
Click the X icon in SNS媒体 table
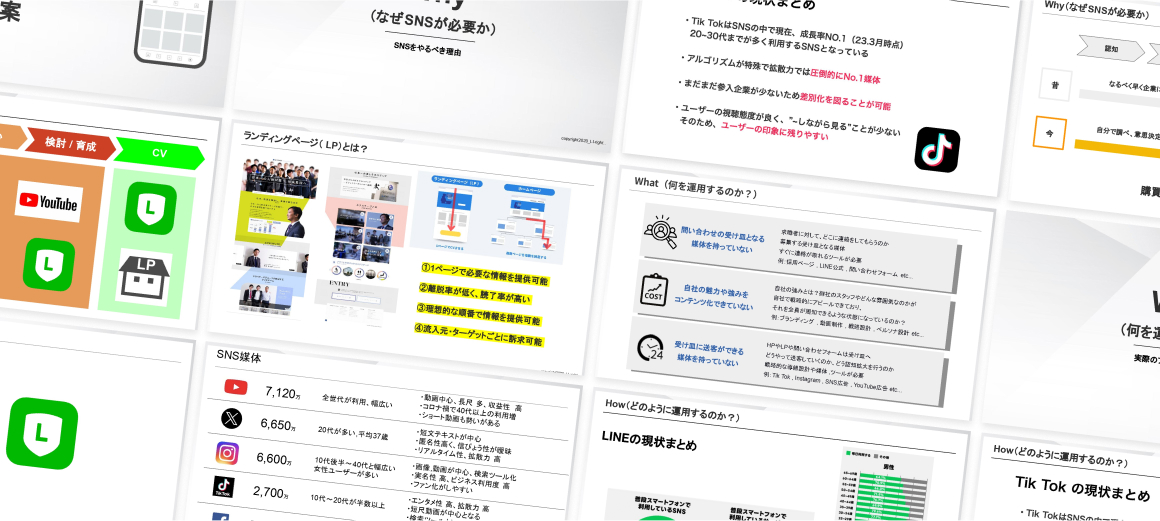(x=232, y=417)
